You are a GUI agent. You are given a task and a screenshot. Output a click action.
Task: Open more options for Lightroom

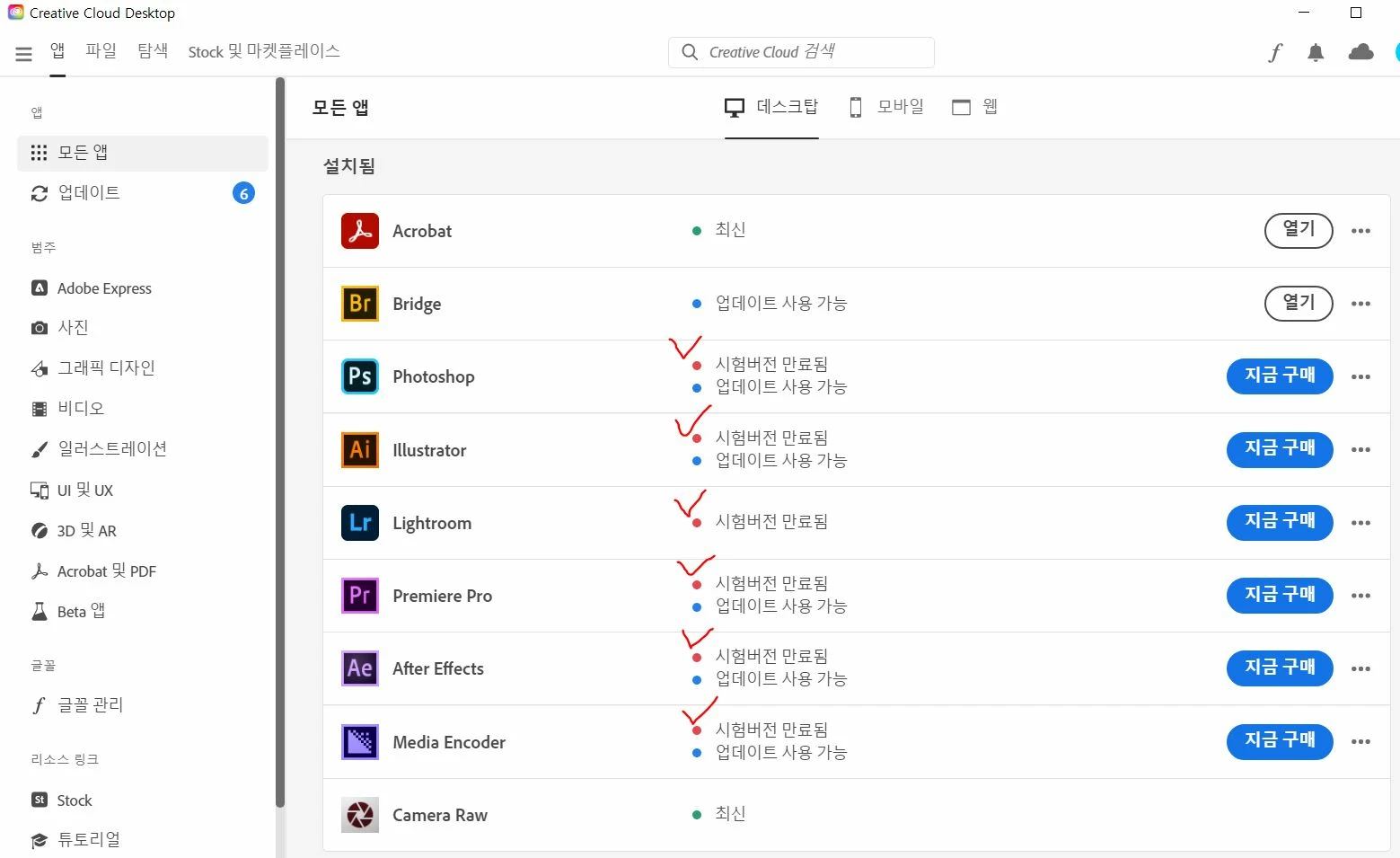click(x=1360, y=523)
